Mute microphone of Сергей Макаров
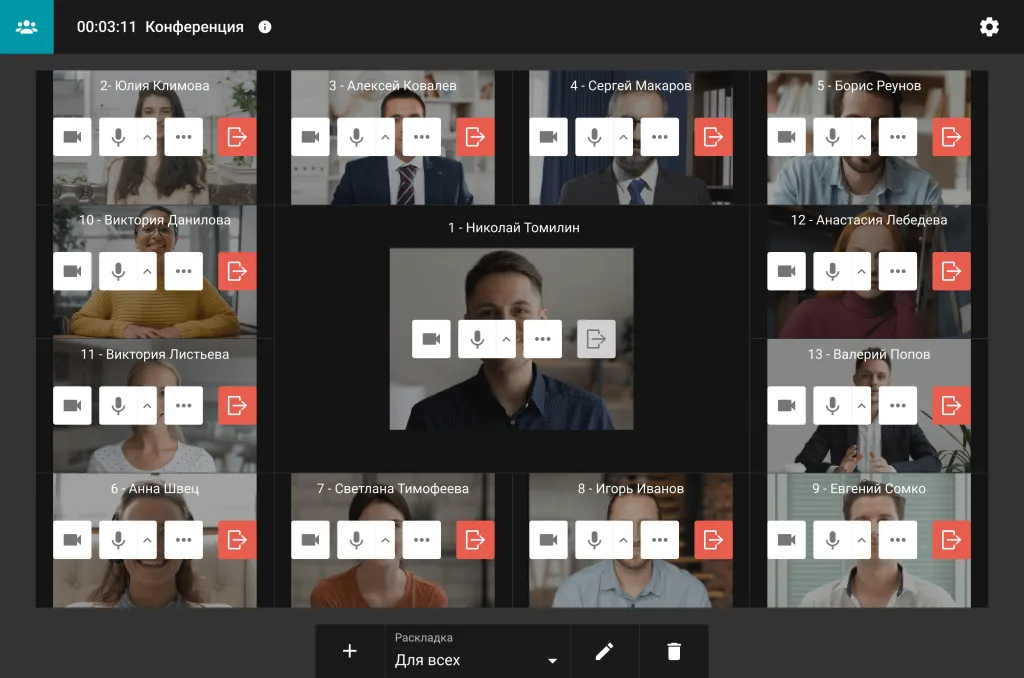 [594, 137]
